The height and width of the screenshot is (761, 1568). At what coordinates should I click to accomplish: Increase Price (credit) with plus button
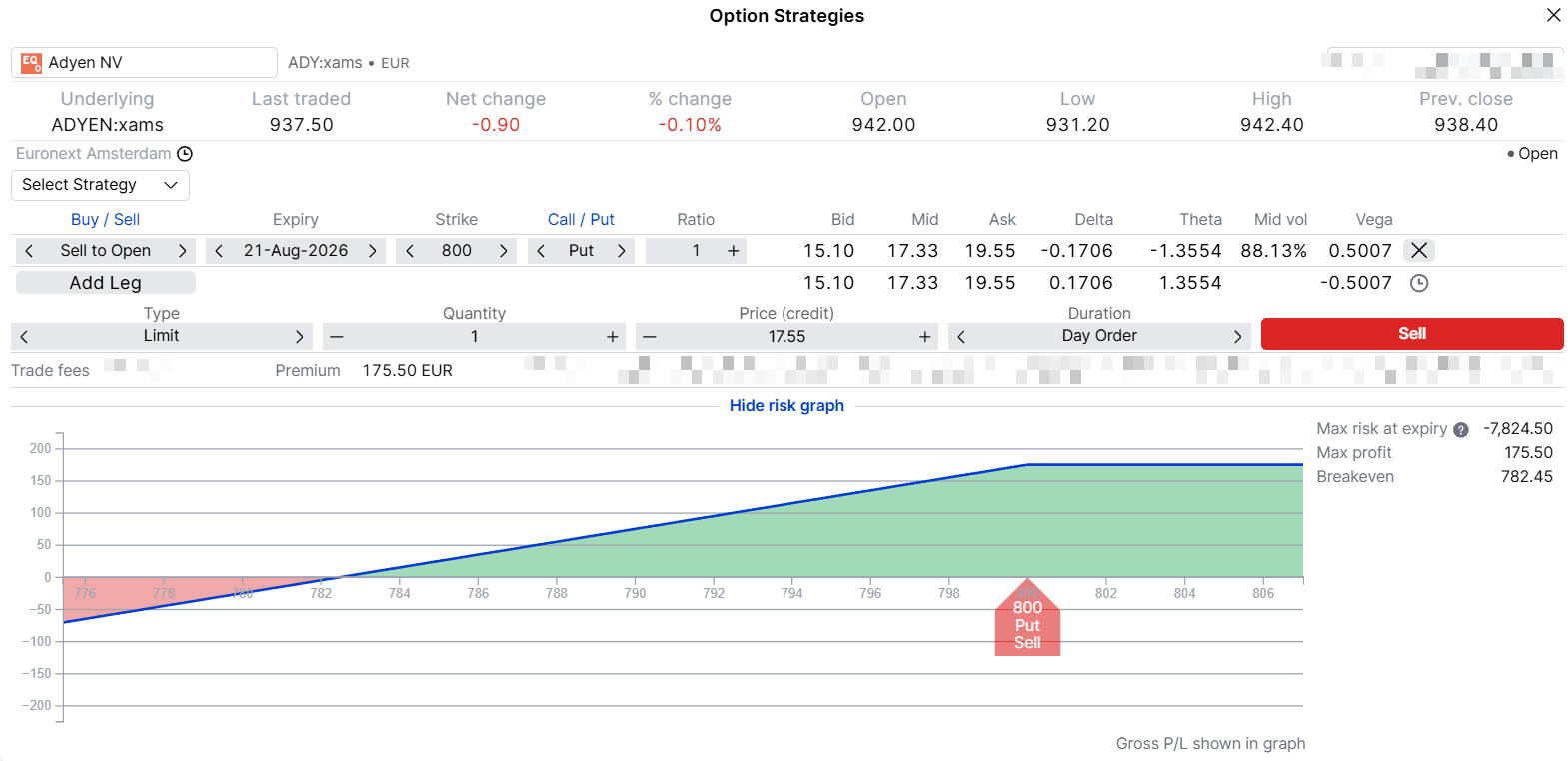tap(925, 337)
